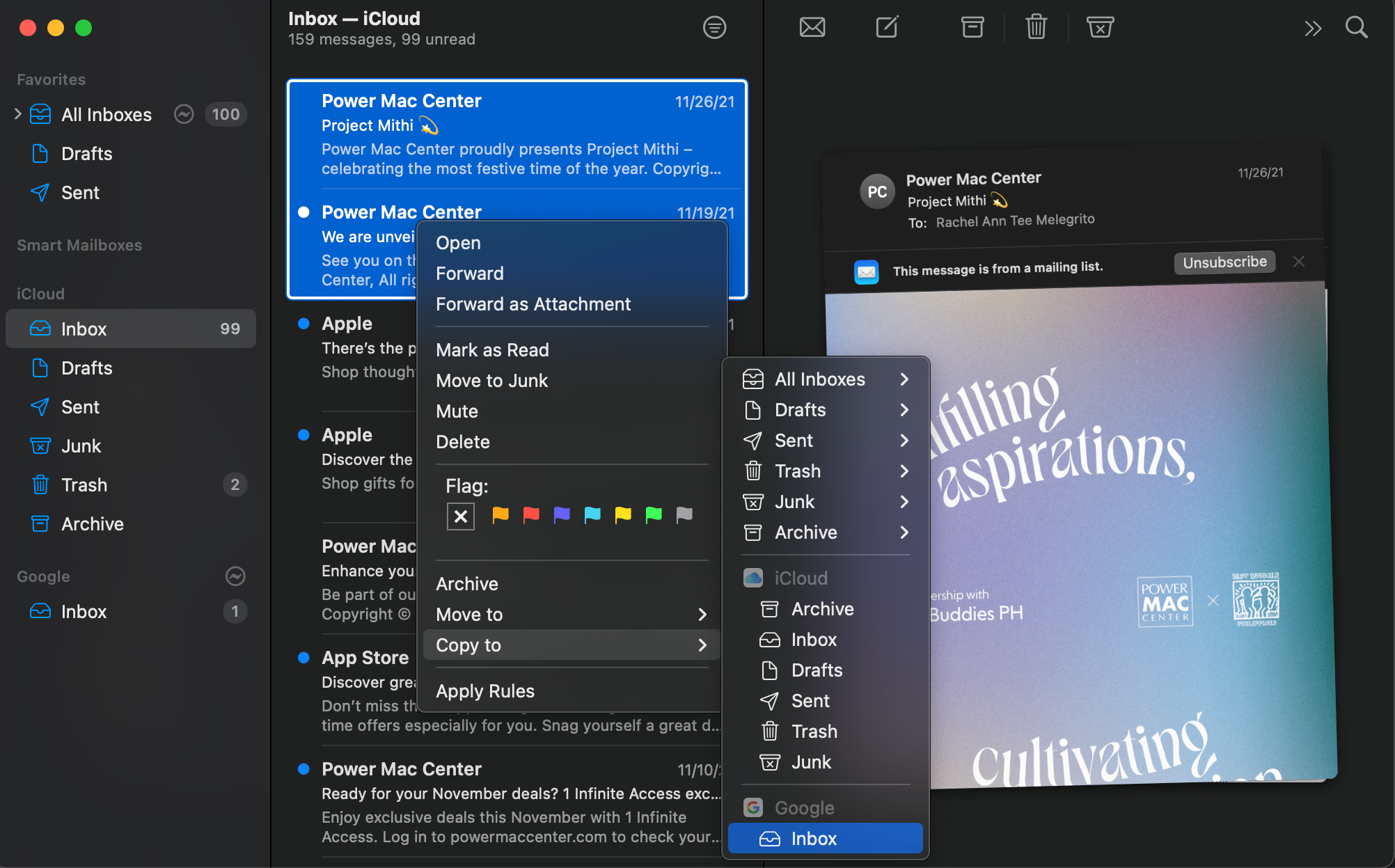Click the Junk mail icon
Screen dimensions: 1395x868
pos(1101,27)
